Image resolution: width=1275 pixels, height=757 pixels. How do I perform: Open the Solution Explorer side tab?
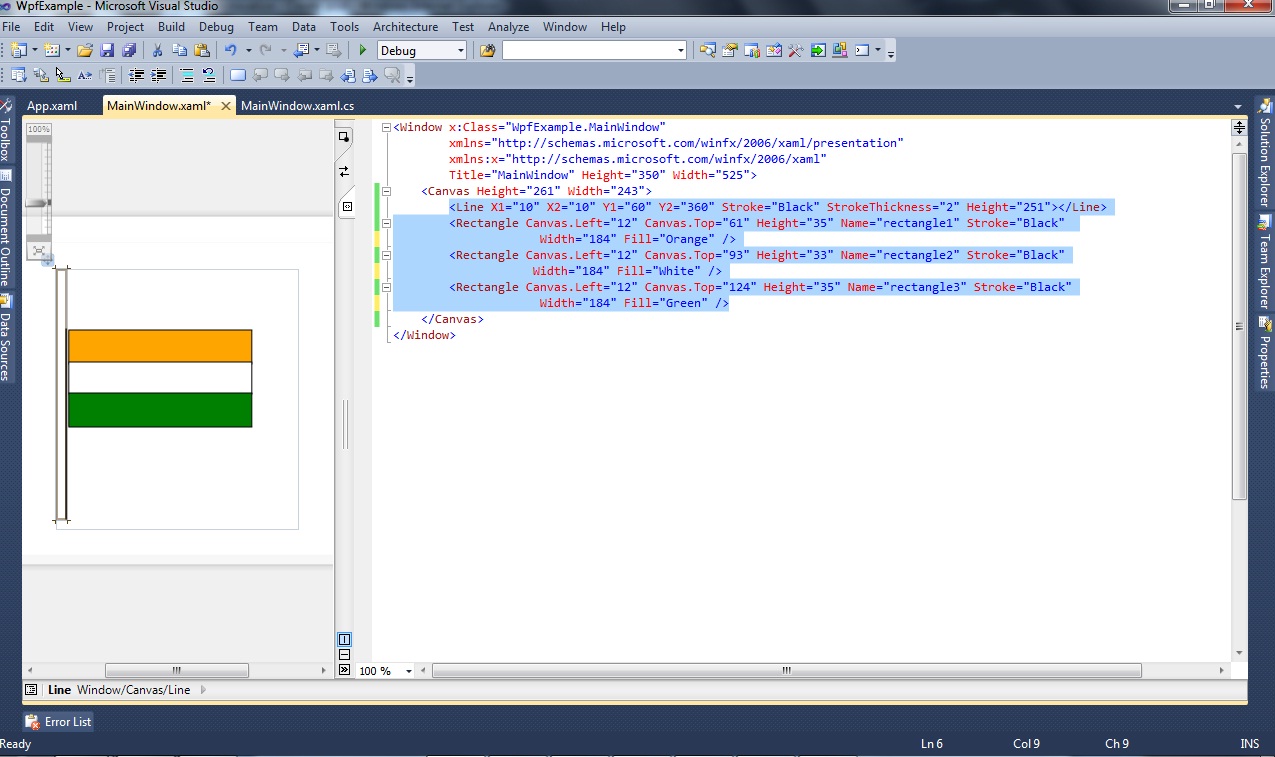(1263, 155)
